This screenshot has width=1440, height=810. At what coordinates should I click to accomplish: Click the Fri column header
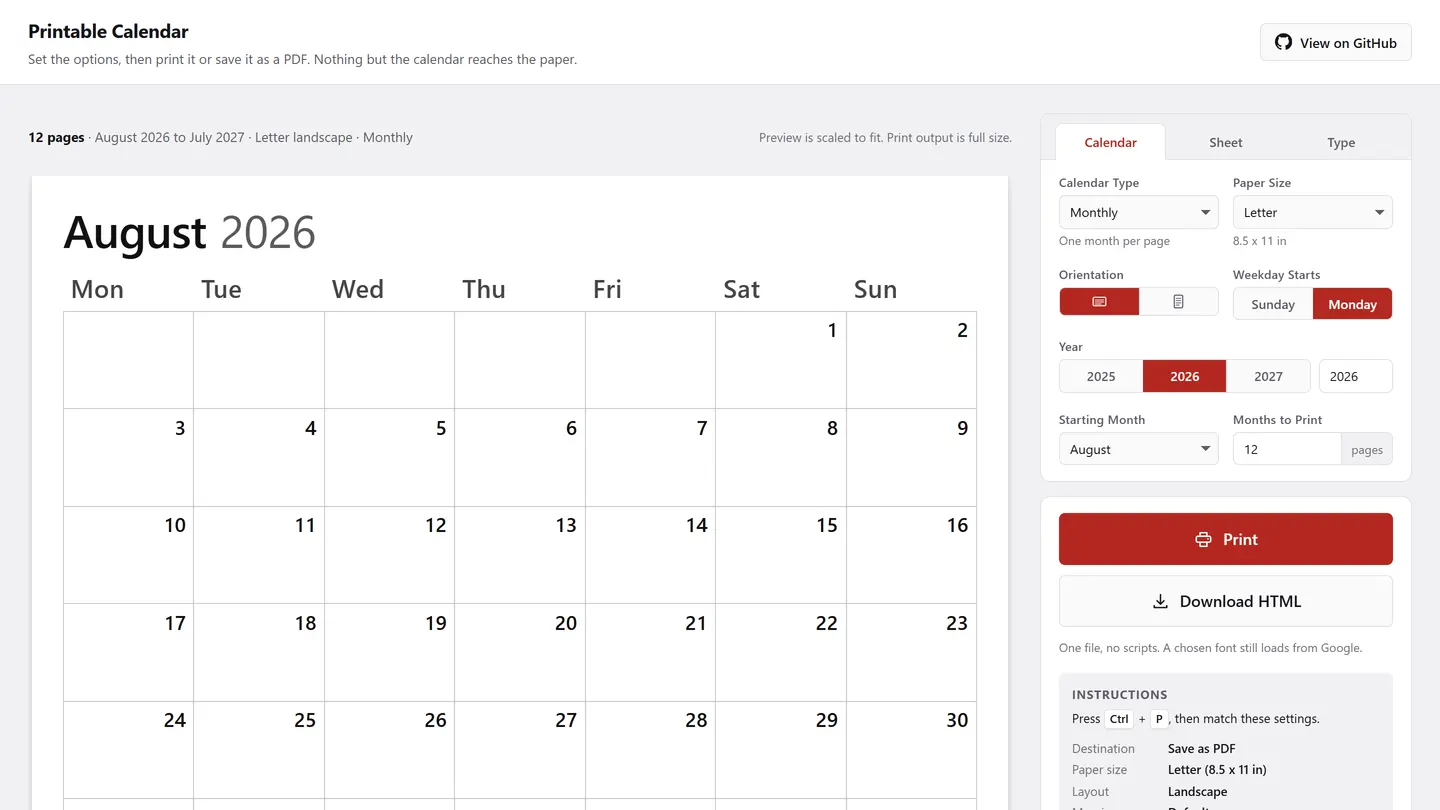(x=607, y=289)
